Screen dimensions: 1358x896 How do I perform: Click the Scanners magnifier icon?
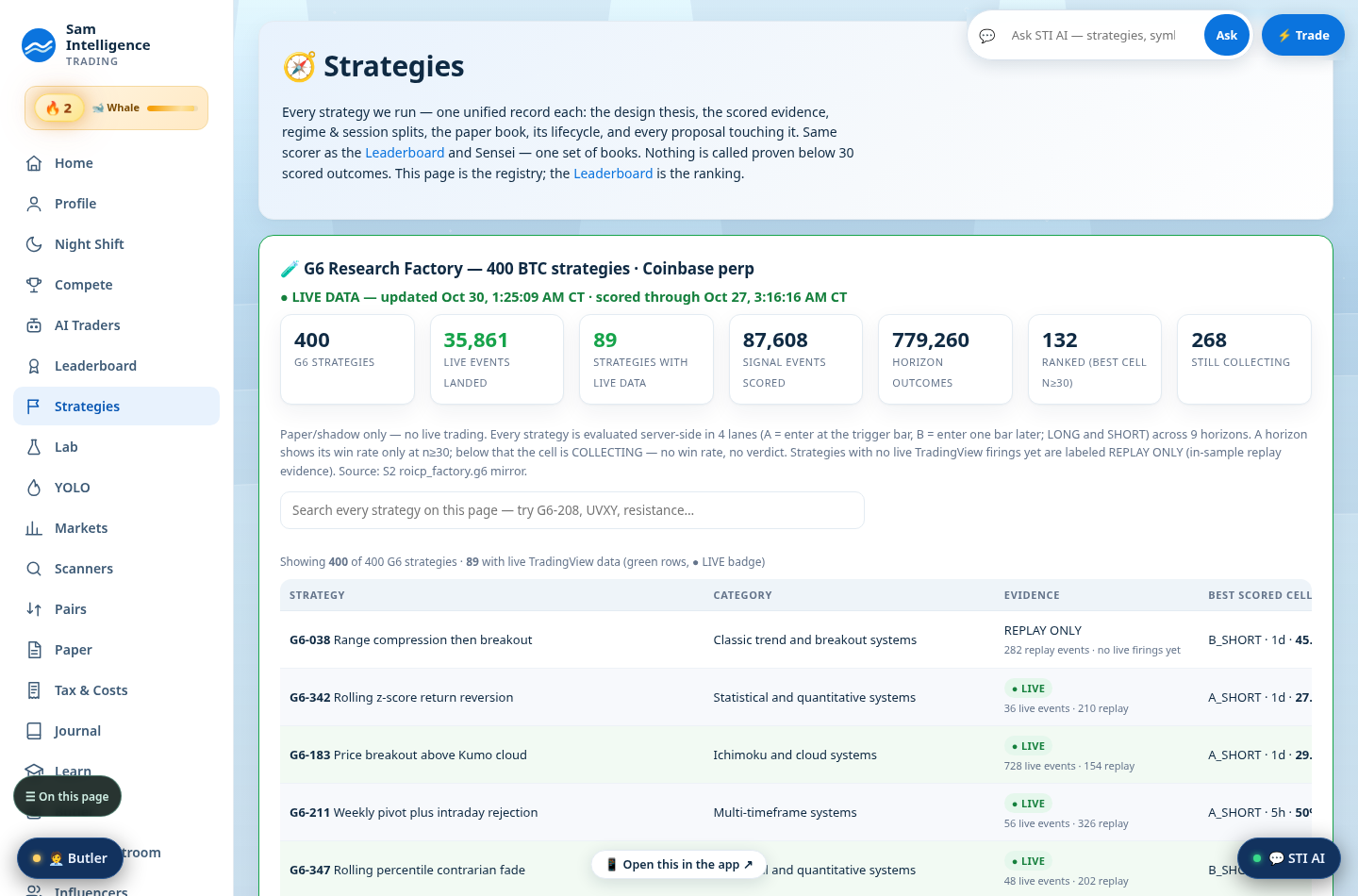click(34, 569)
